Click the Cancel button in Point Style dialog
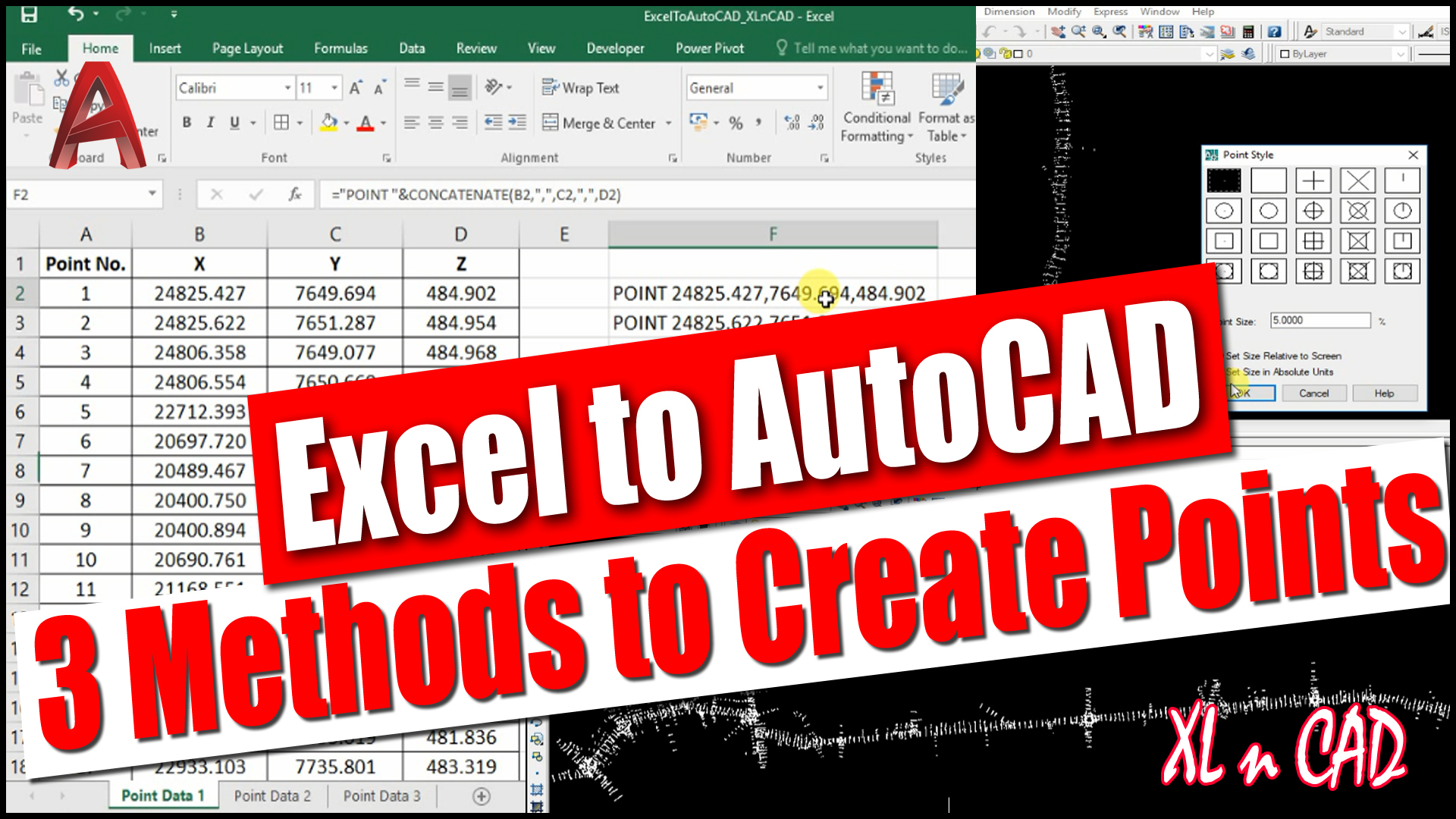The height and width of the screenshot is (819, 1456). pos(1313,393)
